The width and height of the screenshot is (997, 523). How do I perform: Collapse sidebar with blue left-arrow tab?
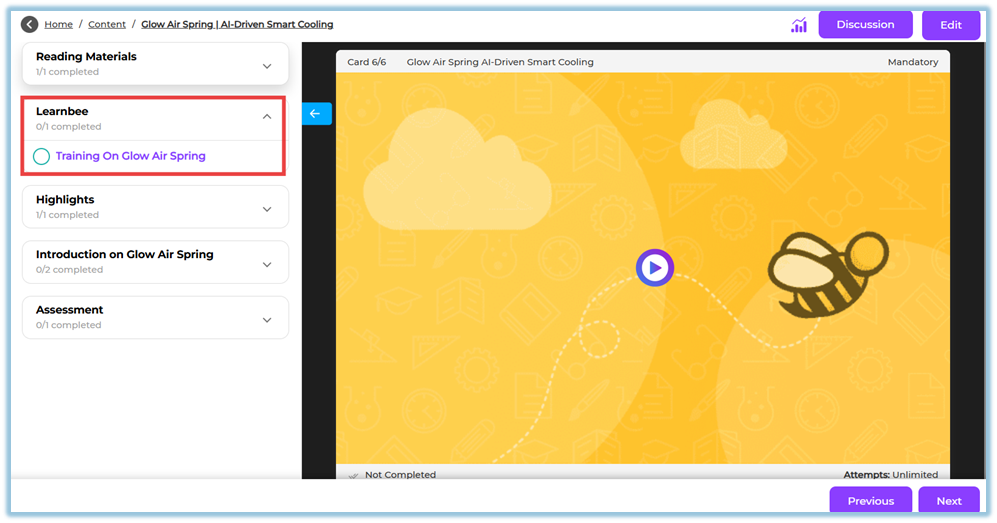(x=315, y=114)
